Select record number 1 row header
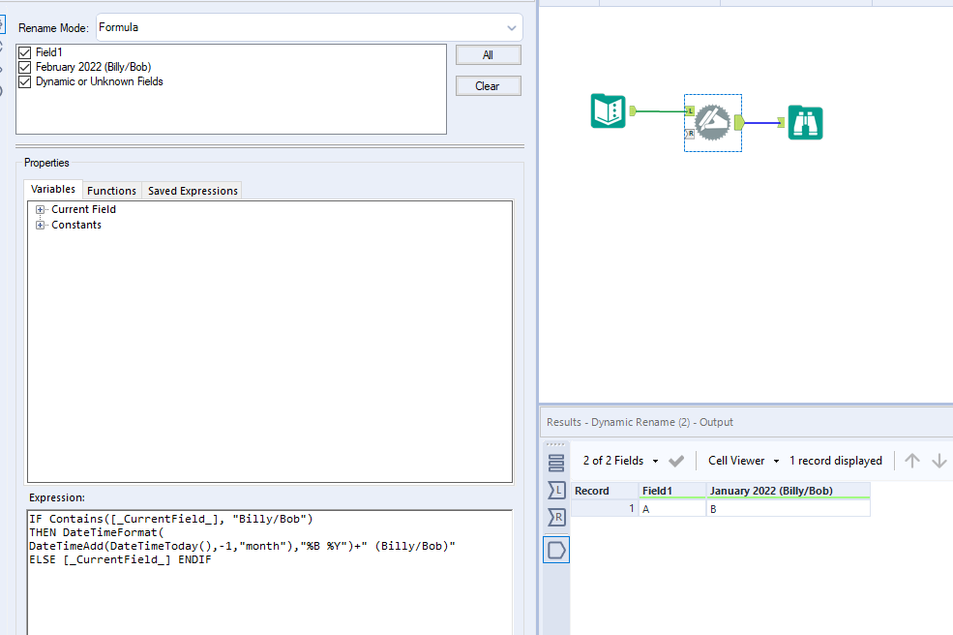Screen dimensions: 953x635 coord(604,509)
